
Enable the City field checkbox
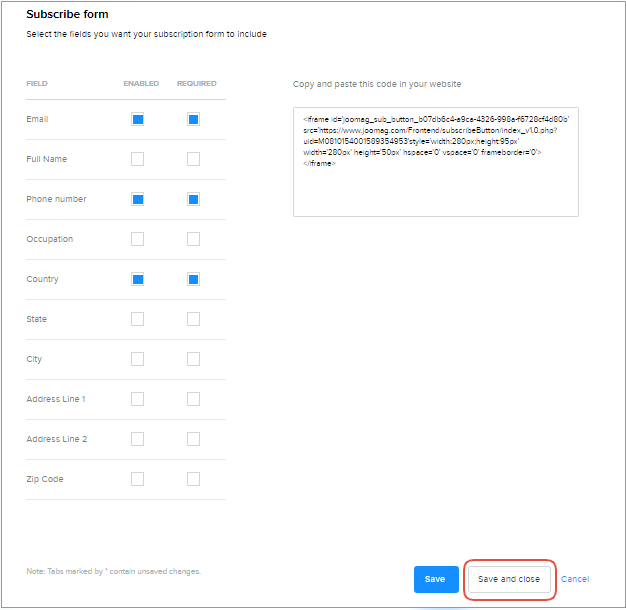pos(138,359)
